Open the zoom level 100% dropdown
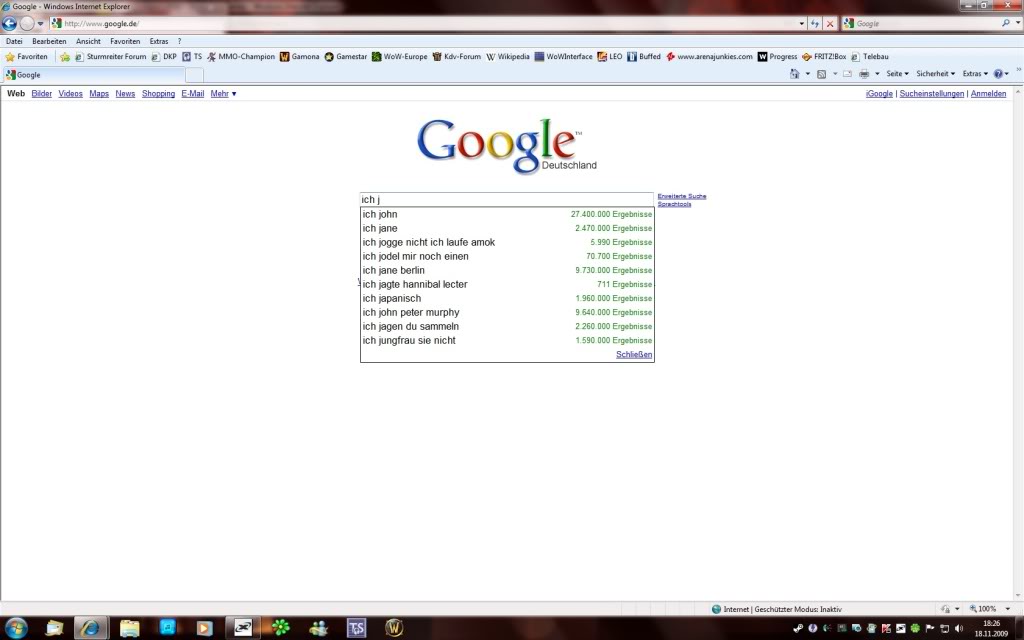1024x640 pixels. [1007, 609]
